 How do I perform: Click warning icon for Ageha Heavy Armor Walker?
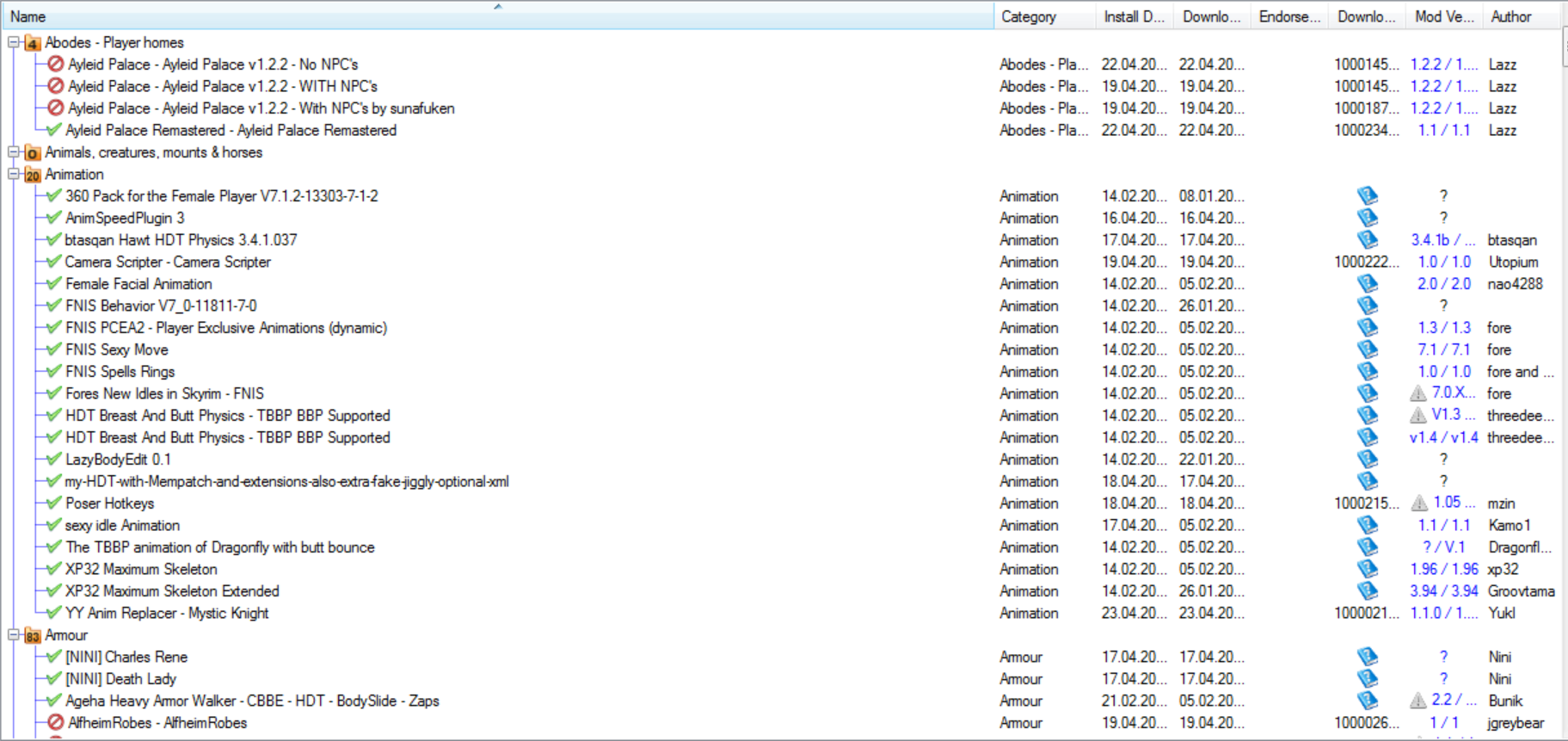[x=1418, y=701]
